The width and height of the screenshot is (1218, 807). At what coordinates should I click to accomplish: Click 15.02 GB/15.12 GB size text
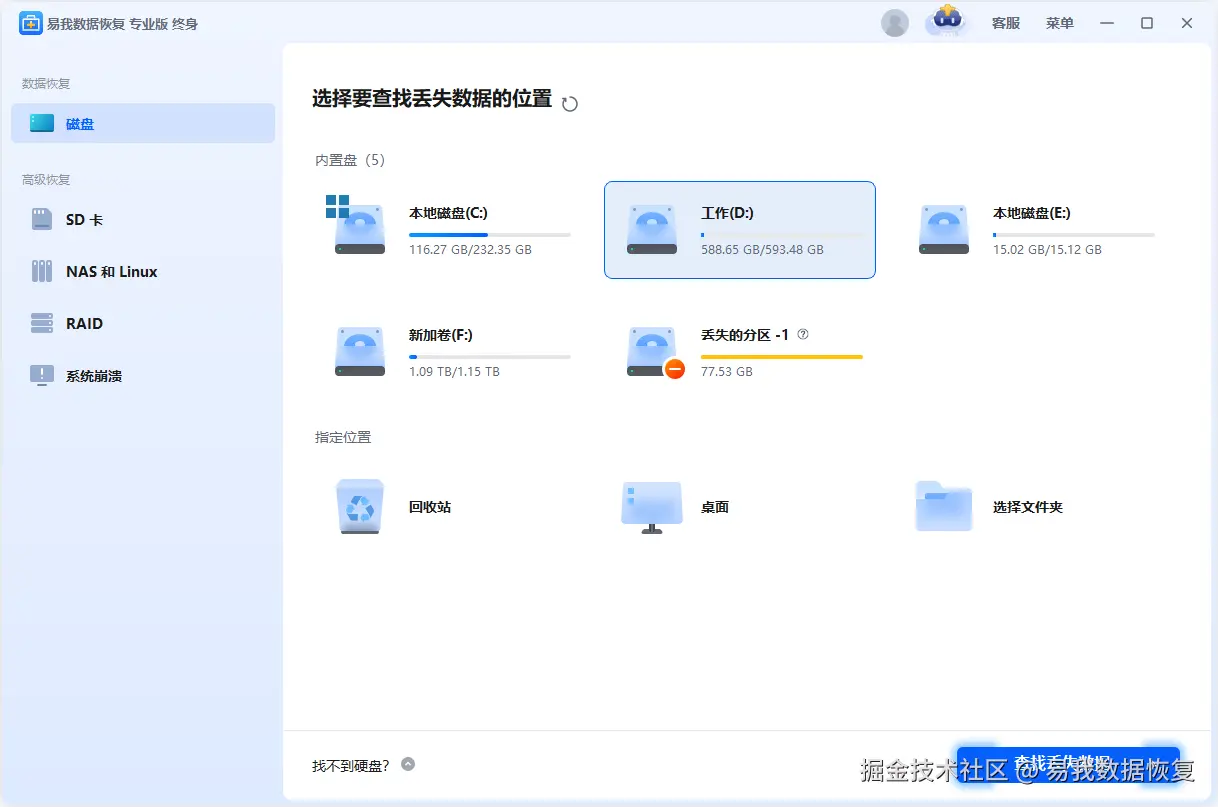point(1047,249)
